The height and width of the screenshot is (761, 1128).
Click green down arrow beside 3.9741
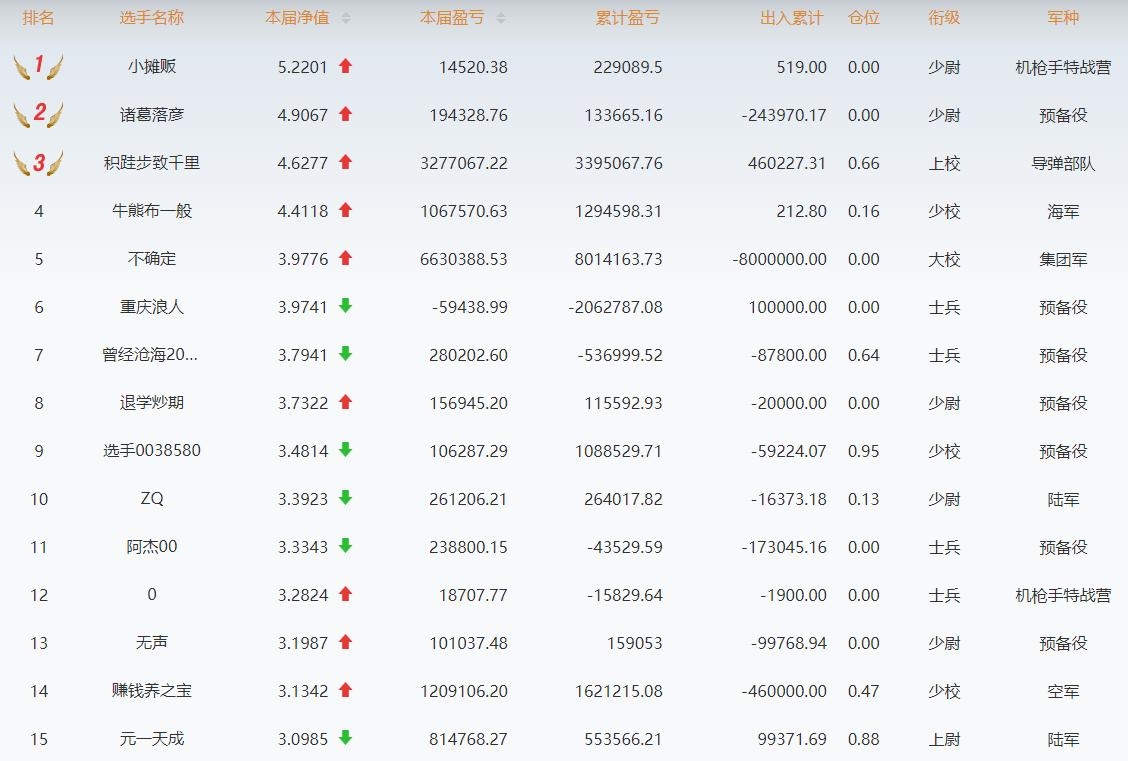point(346,306)
